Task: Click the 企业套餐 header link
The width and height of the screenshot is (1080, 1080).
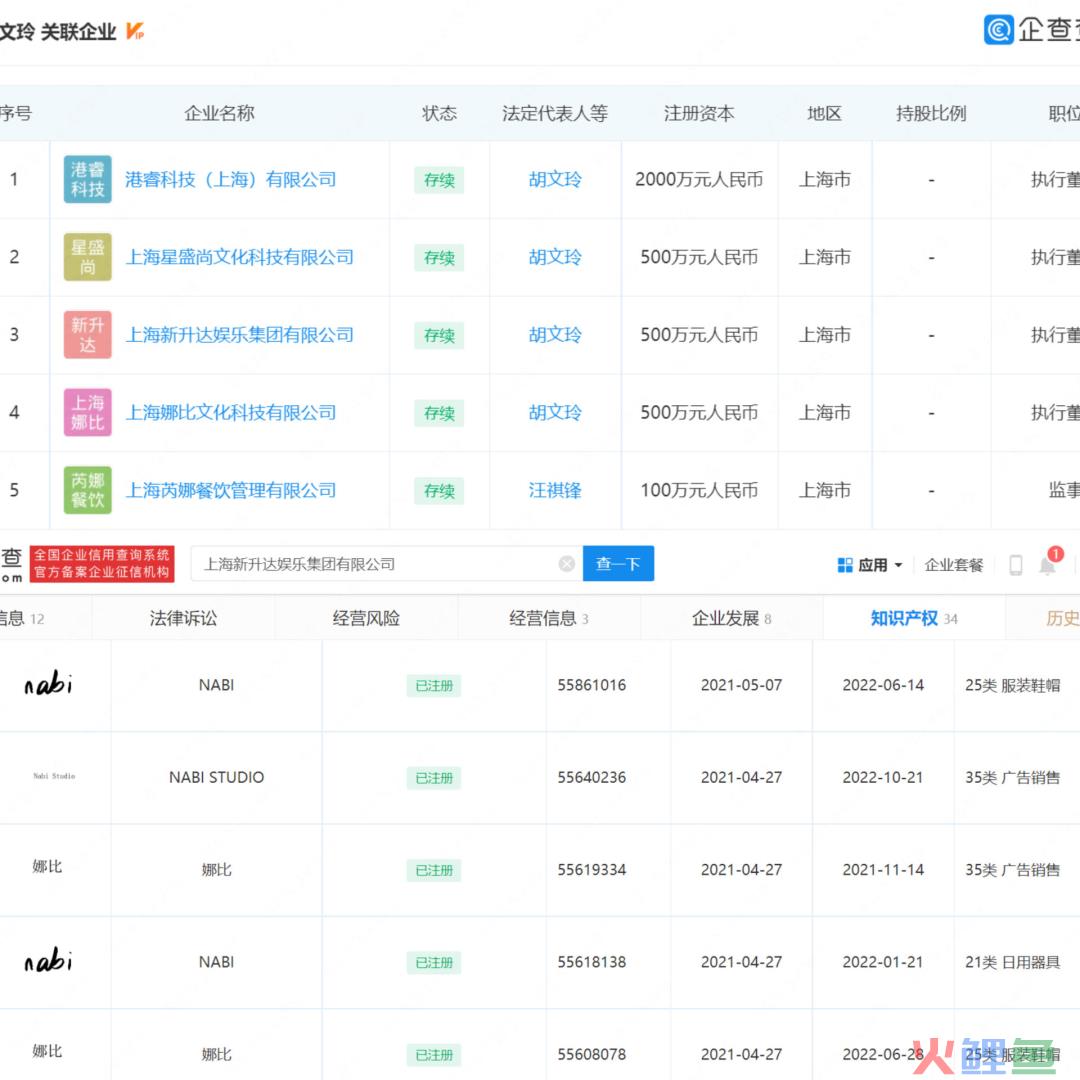Action: (954, 565)
